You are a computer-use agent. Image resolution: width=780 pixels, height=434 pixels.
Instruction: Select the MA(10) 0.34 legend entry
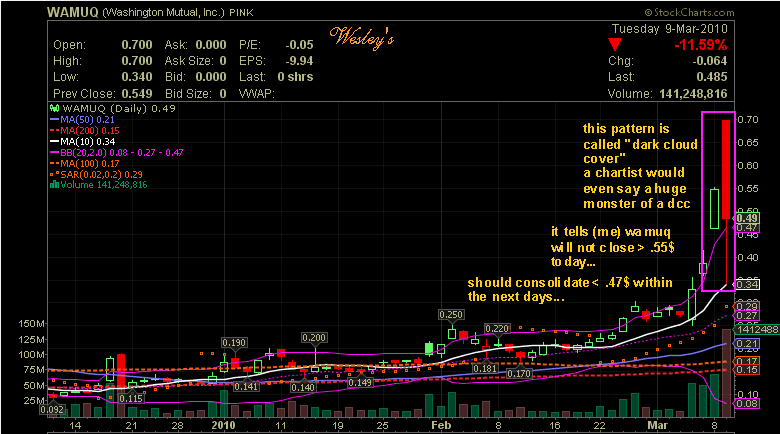[83, 141]
